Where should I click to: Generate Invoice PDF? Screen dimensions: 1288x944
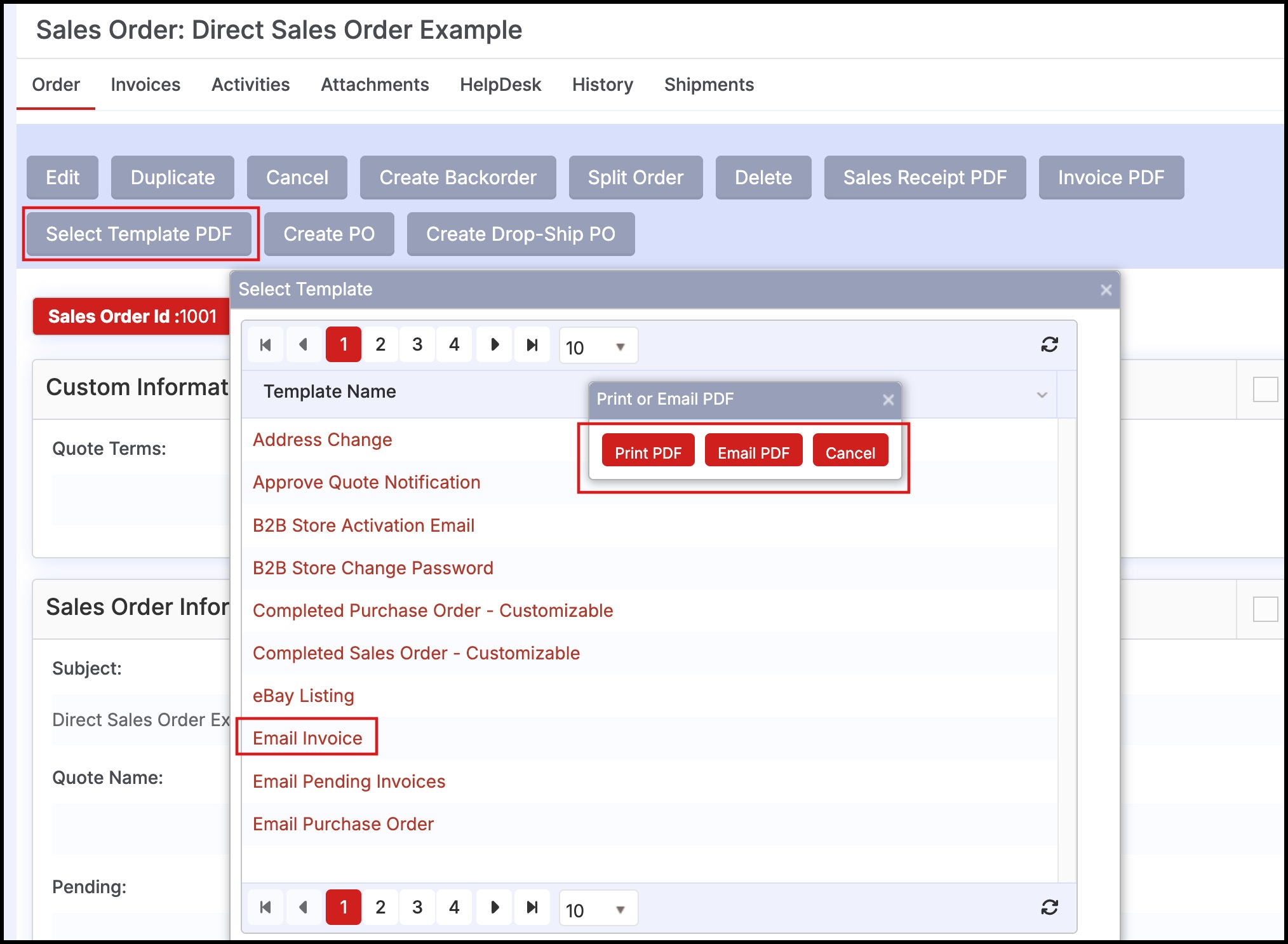[1111, 177]
